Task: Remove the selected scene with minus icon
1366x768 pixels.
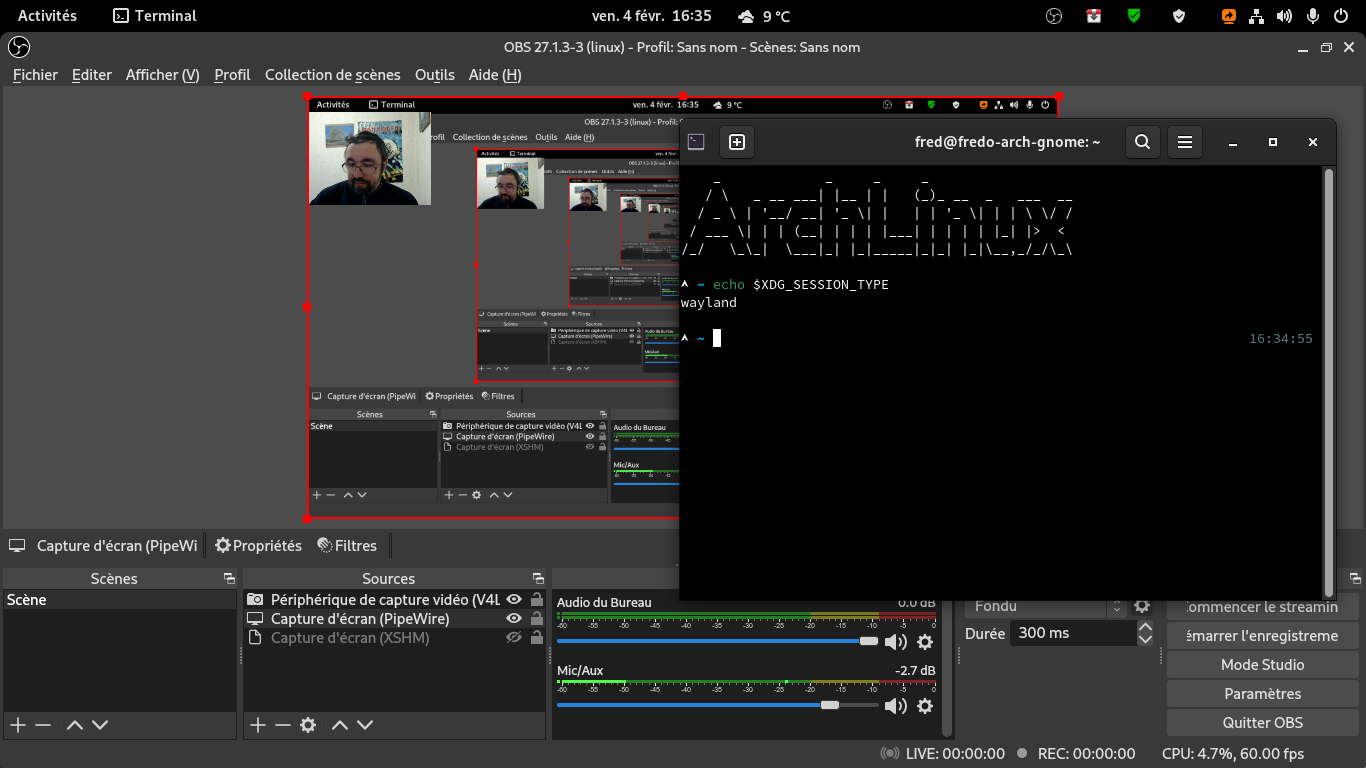Action: pyautogui.click(x=43, y=725)
